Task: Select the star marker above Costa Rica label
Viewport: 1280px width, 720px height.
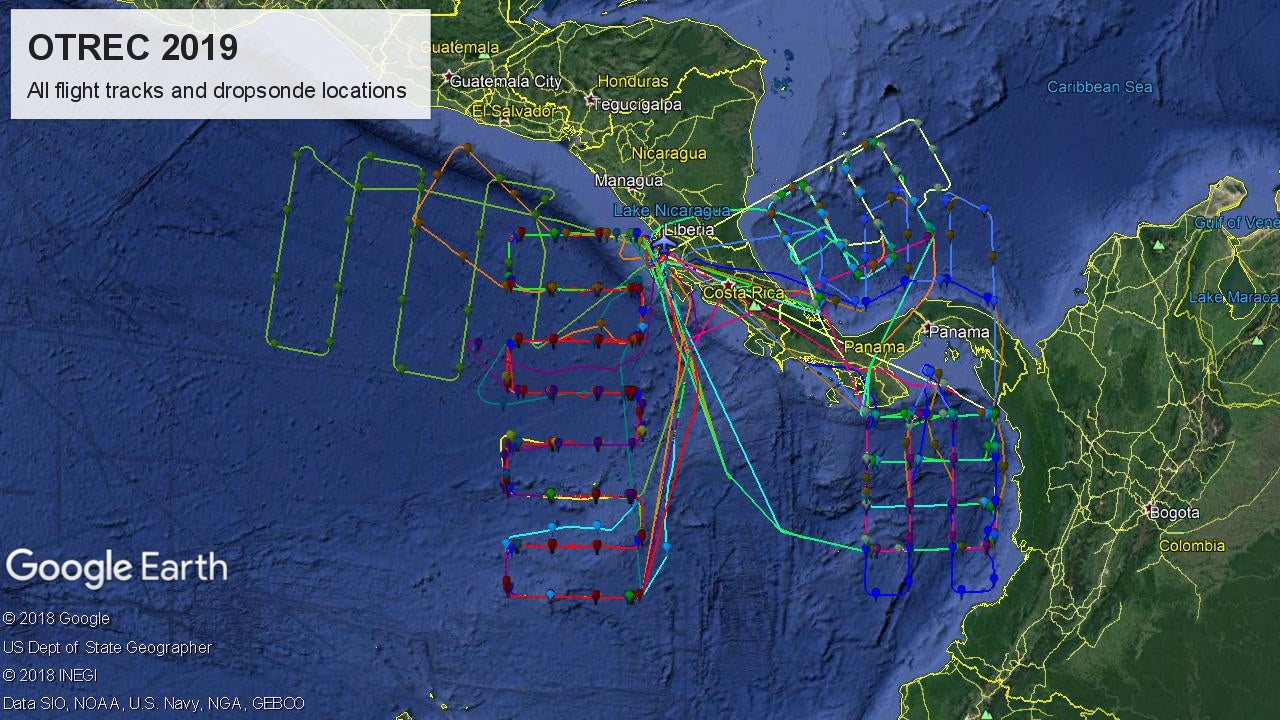Action: [x=728, y=283]
